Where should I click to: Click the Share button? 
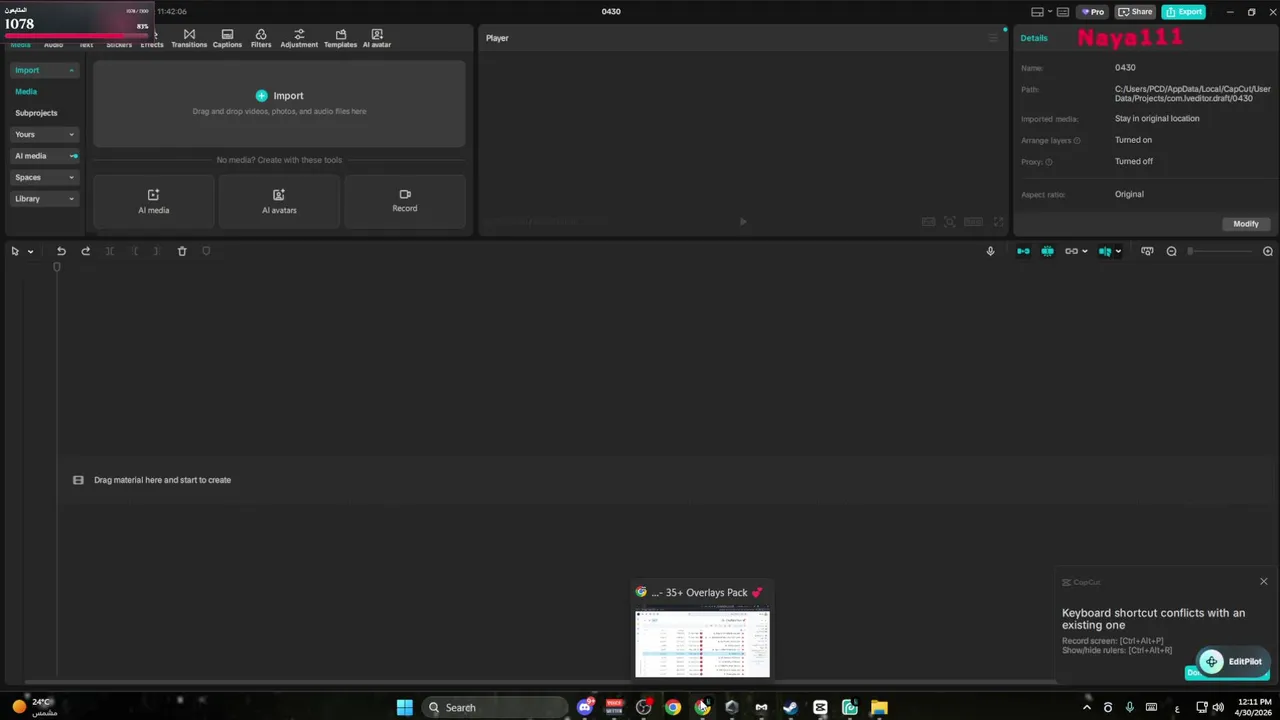1136,12
